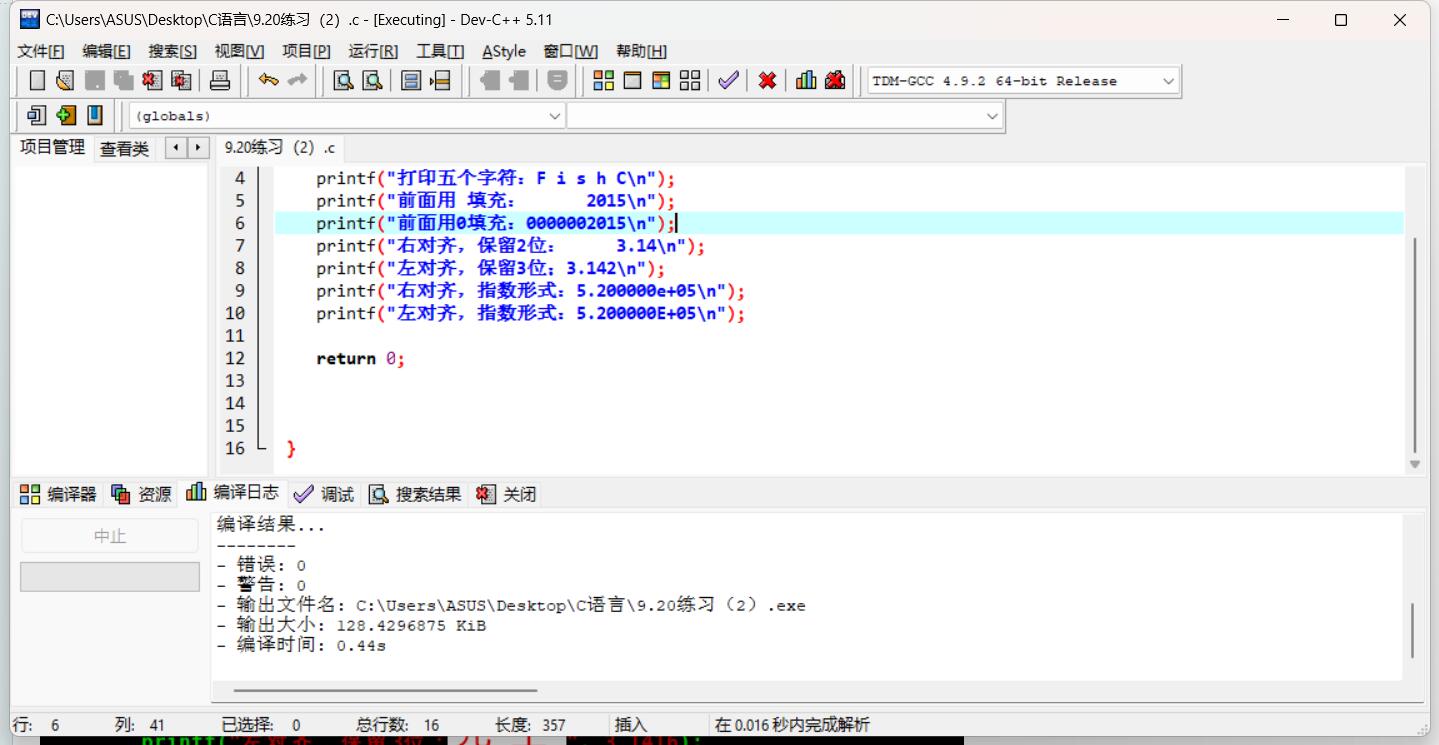This screenshot has height=745, width=1439.
Task: Undo the last edit via toolbar arrow
Action: pyautogui.click(x=268, y=81)
